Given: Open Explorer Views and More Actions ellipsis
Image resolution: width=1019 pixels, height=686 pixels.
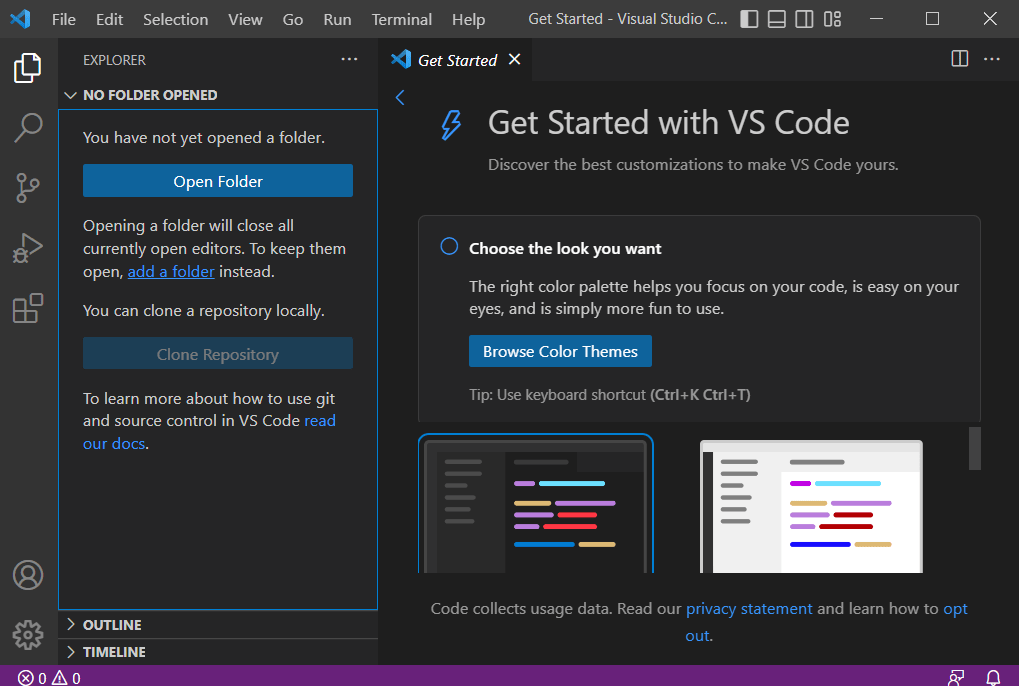Looking at the screenshot, I should [349, 59].
